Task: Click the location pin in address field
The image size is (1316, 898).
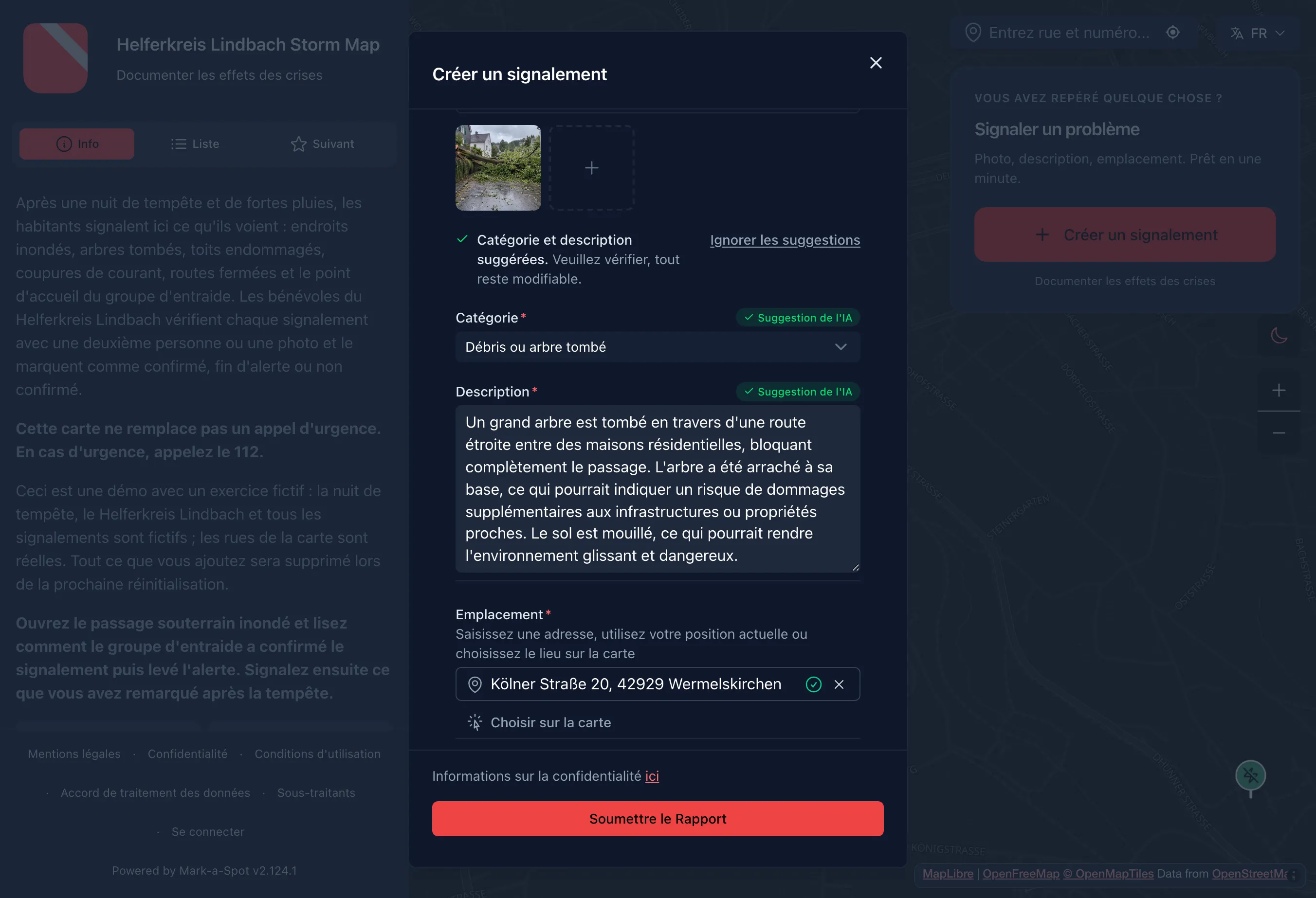Action: click(x=475, y=684)
